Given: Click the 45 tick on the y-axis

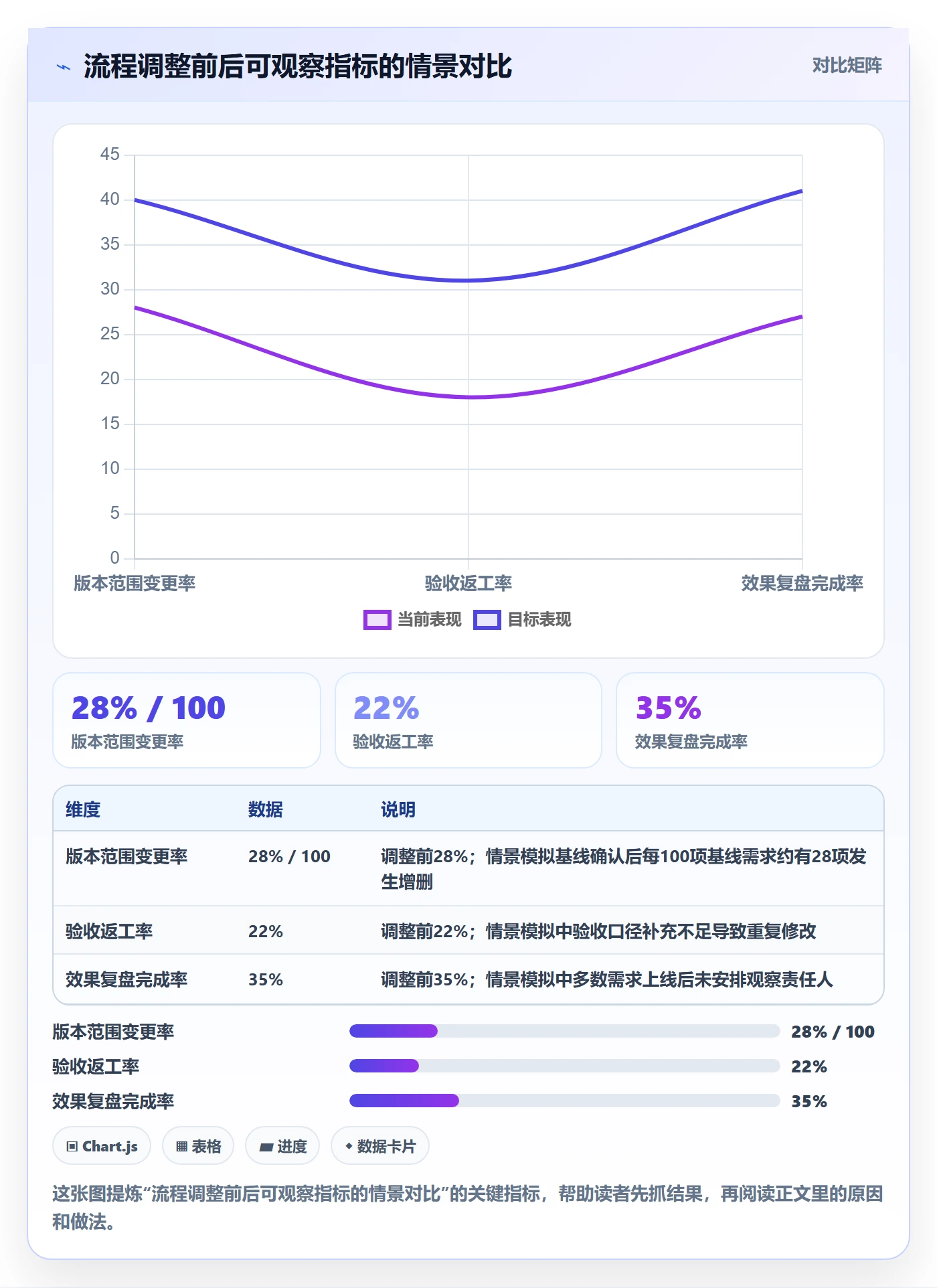Looking at the screenshot, I should tap(110, 155).
